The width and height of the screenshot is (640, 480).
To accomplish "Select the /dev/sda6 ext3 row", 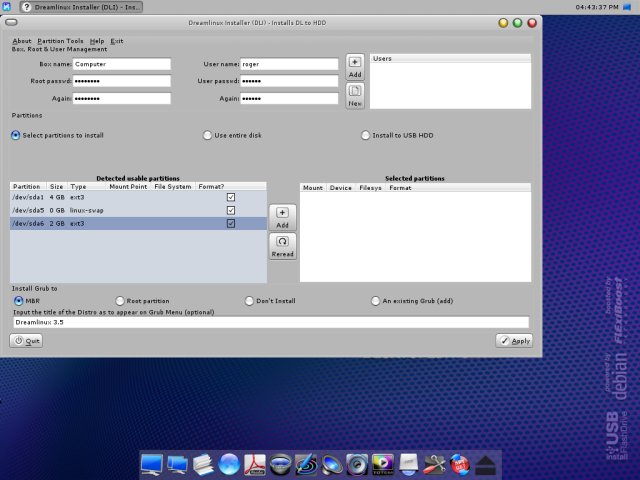I will tap(138, 223).
